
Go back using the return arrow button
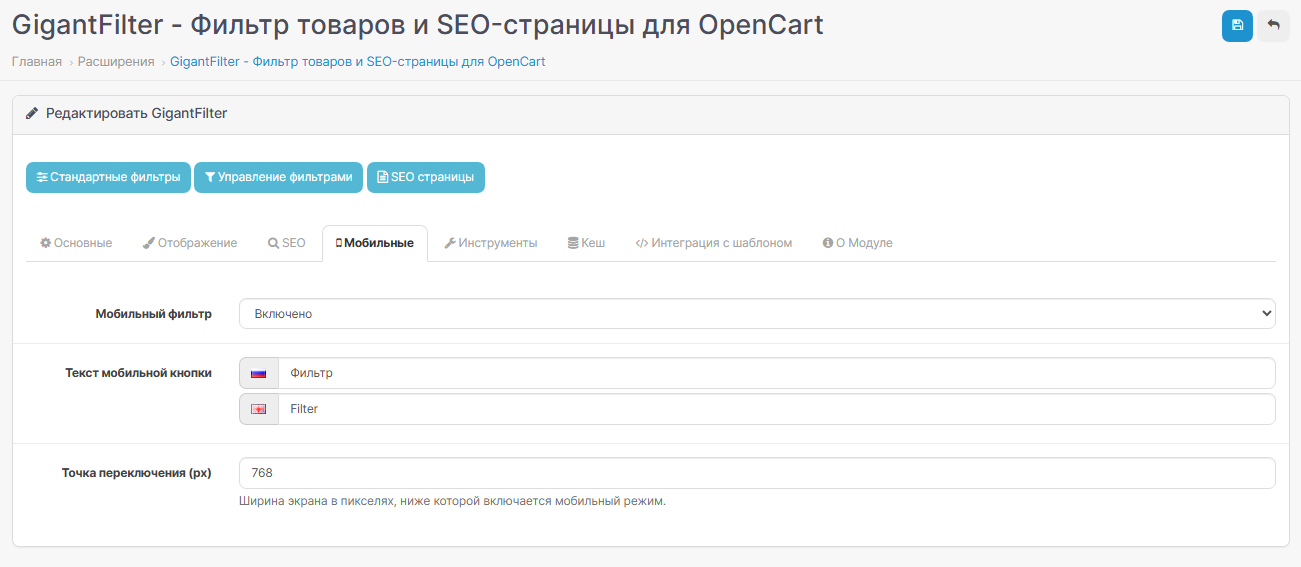[1273, 25]
